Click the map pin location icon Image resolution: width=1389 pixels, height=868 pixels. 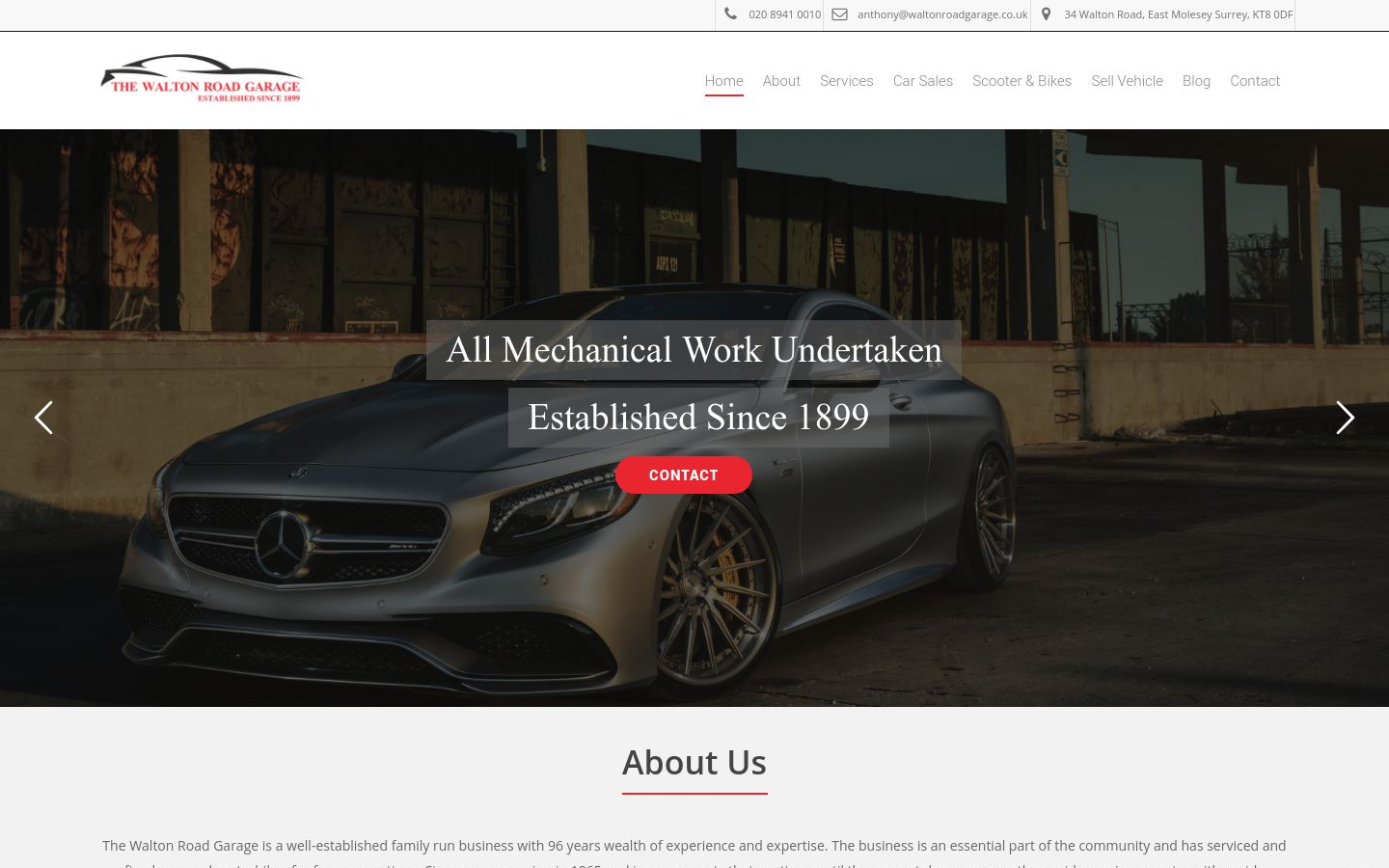click(x=1046, y=14)
